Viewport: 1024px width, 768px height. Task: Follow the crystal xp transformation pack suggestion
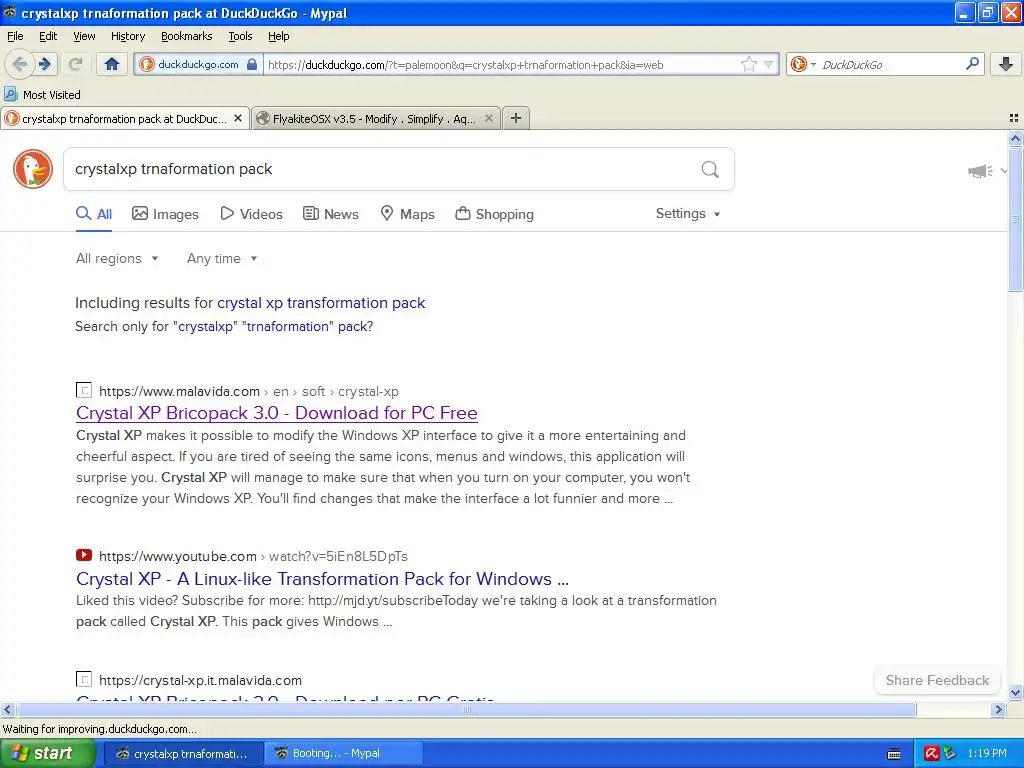coord(321,303)
